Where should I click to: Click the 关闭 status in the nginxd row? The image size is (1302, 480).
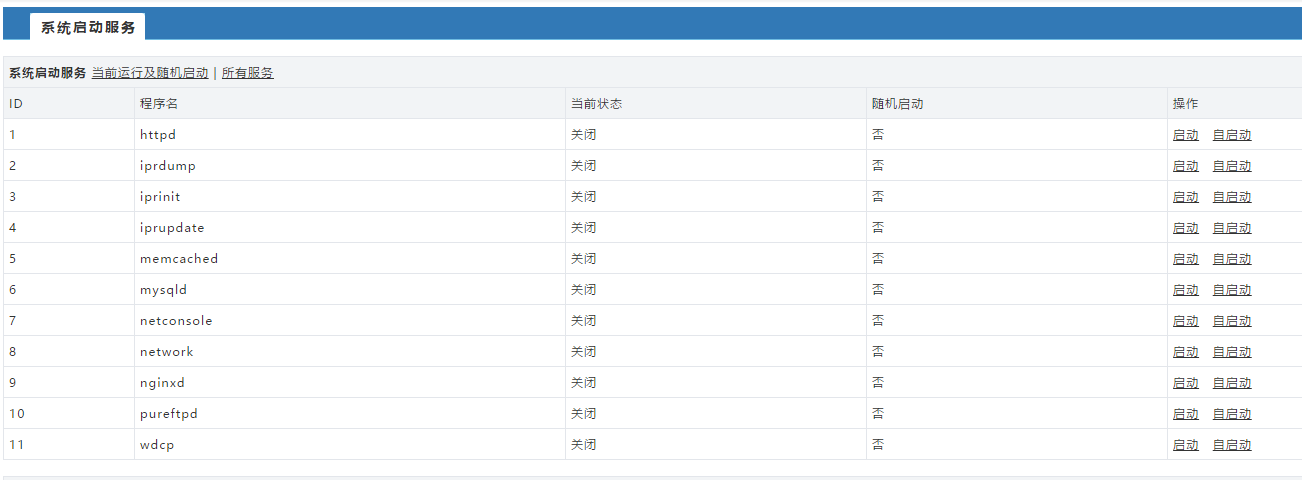584,382
